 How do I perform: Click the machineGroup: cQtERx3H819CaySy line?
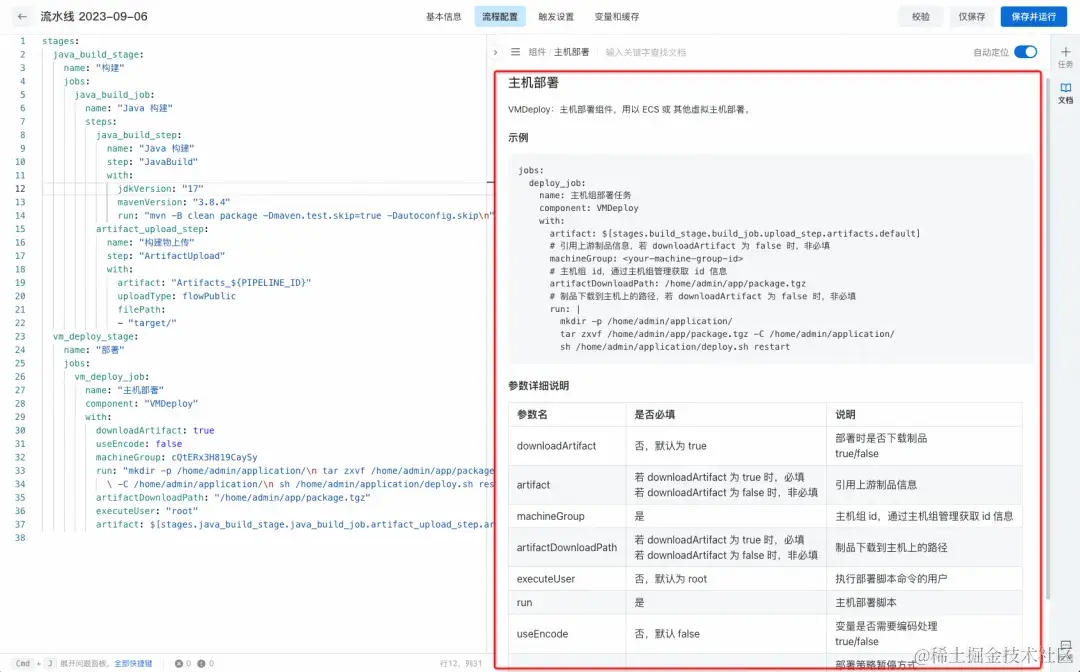click(x=176, y=457)
